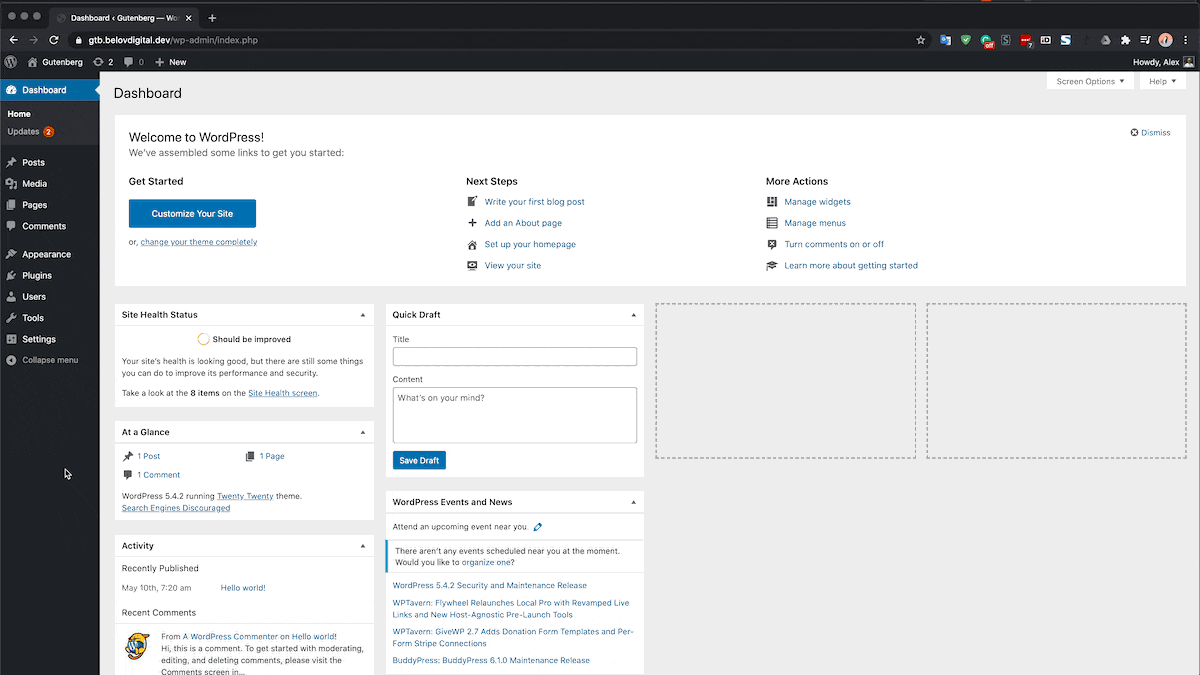This screenshot has width=1200, height=675.
Task: Open the 2 updates icon in admin bar
Action: point(102,62)
